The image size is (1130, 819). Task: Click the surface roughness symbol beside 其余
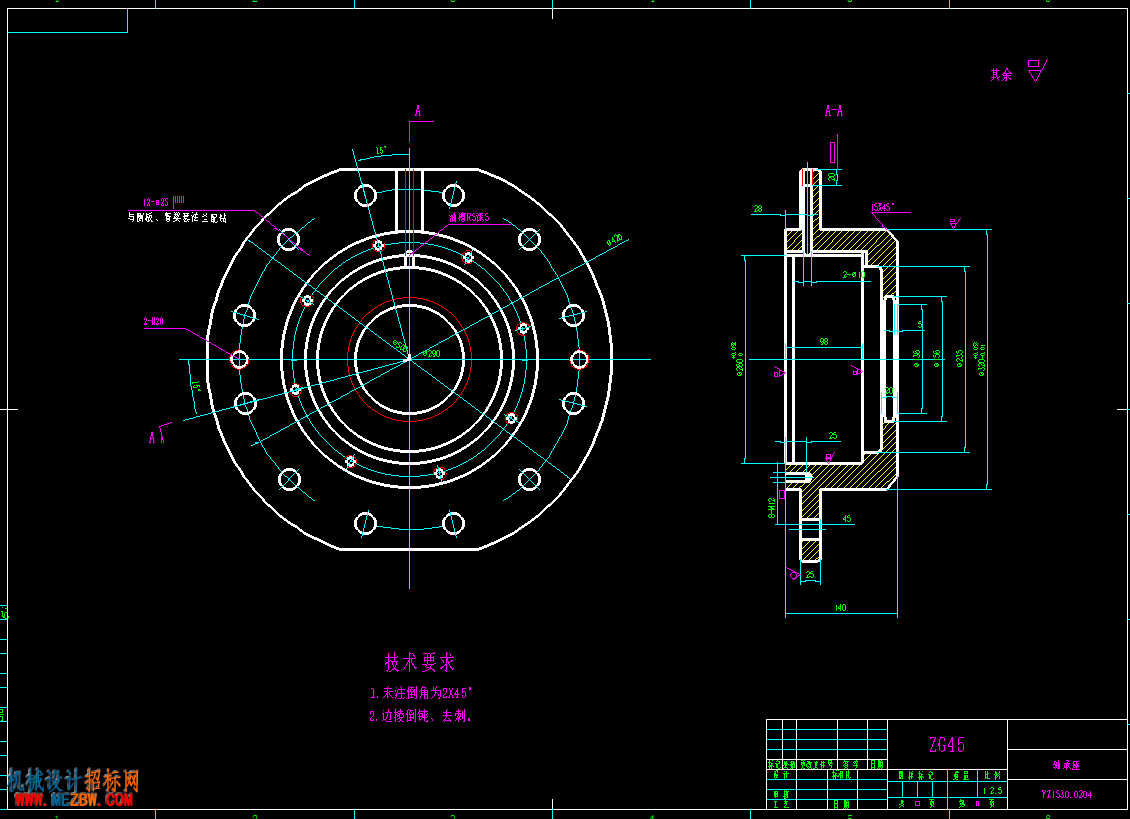(1036, 71)
